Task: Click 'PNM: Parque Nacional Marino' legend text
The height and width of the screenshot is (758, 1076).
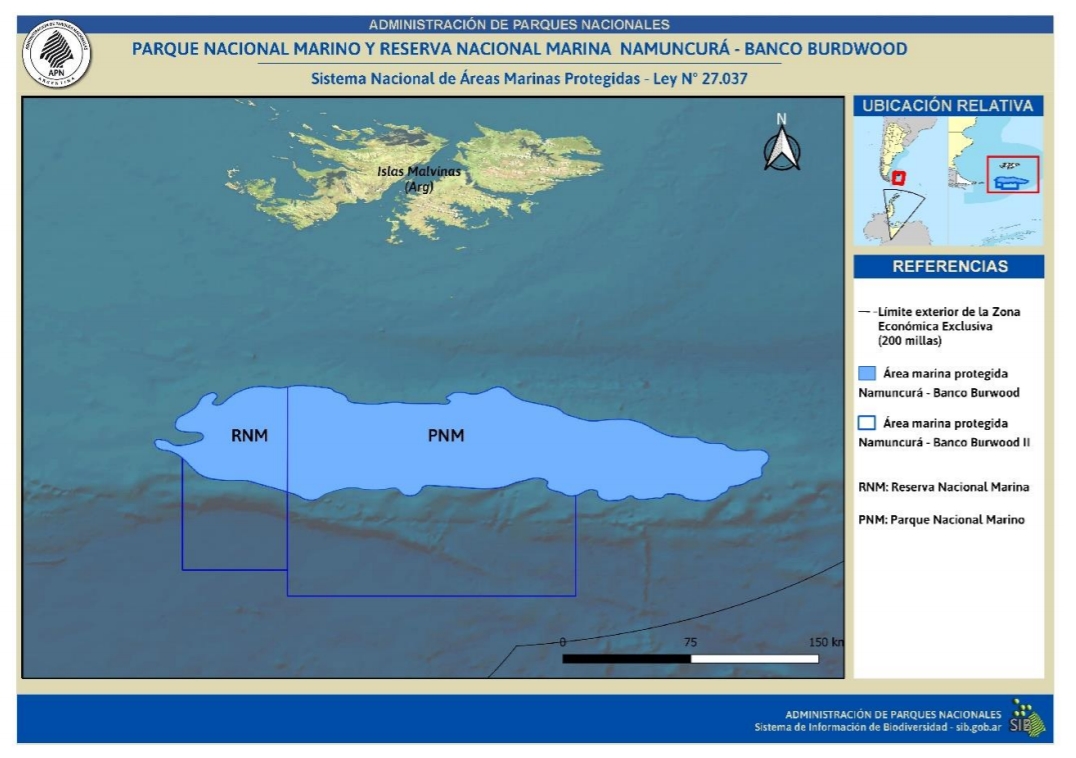Action: [x=941, y=520]
